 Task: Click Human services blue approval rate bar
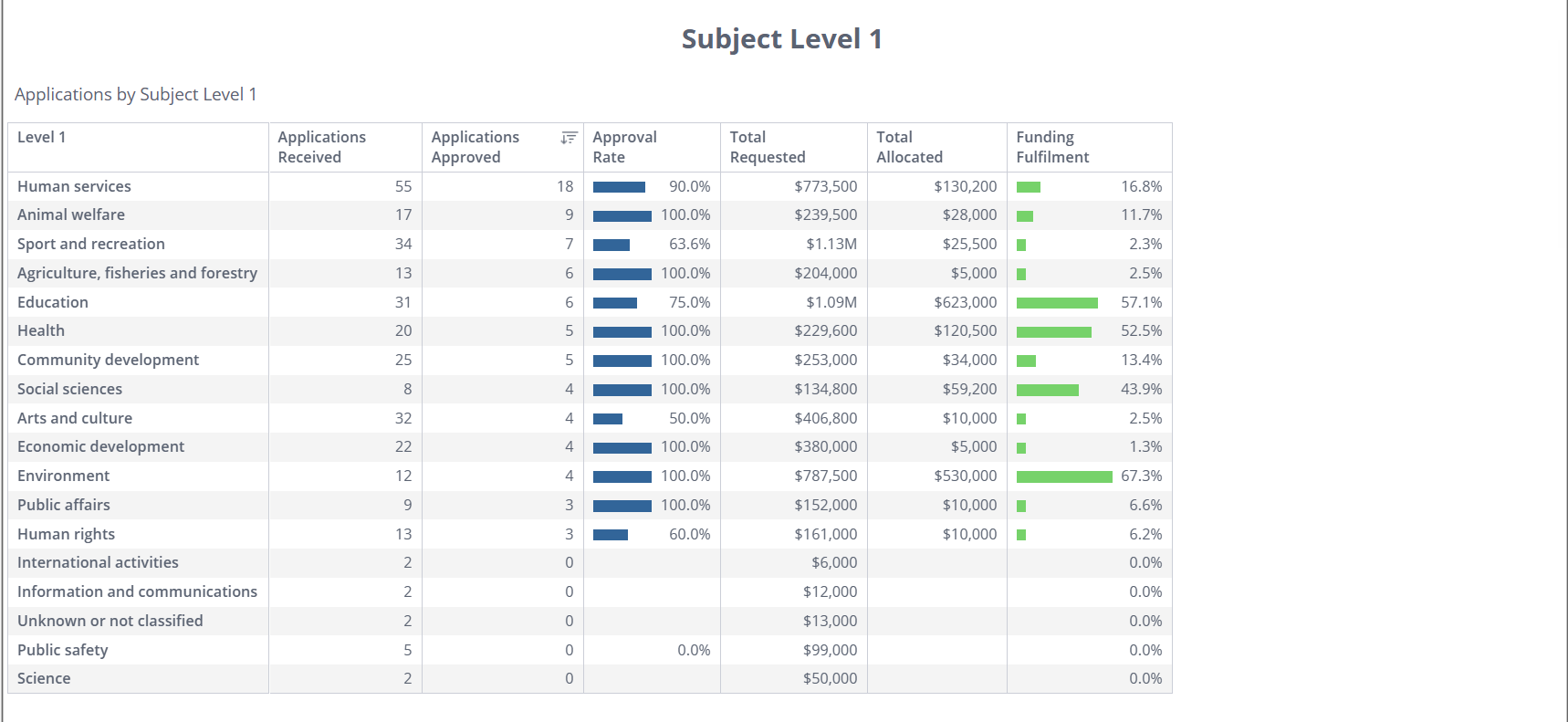(619, 187)
